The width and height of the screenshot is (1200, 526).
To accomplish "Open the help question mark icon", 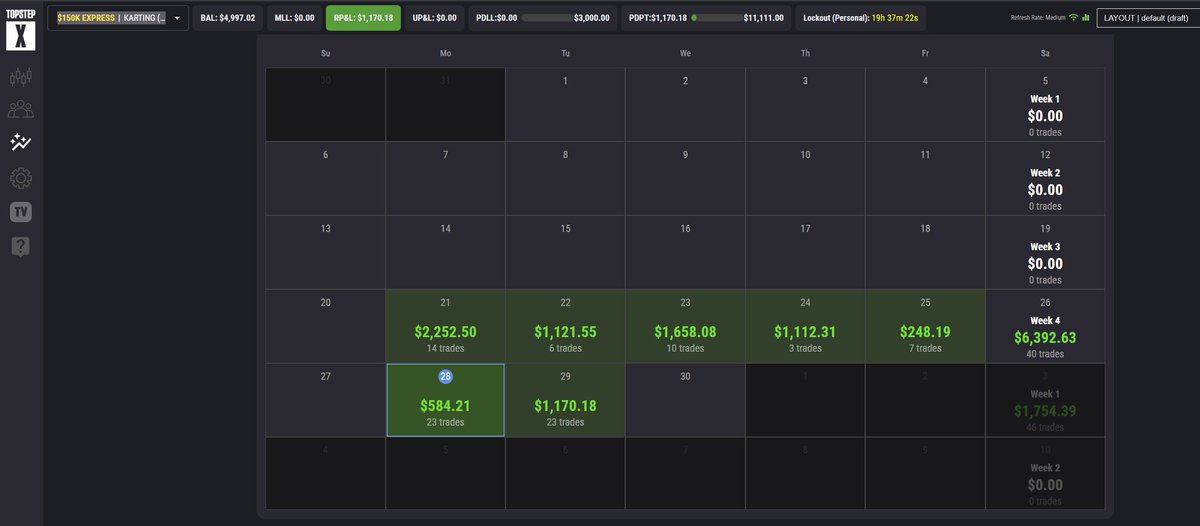I will [21, 246].
